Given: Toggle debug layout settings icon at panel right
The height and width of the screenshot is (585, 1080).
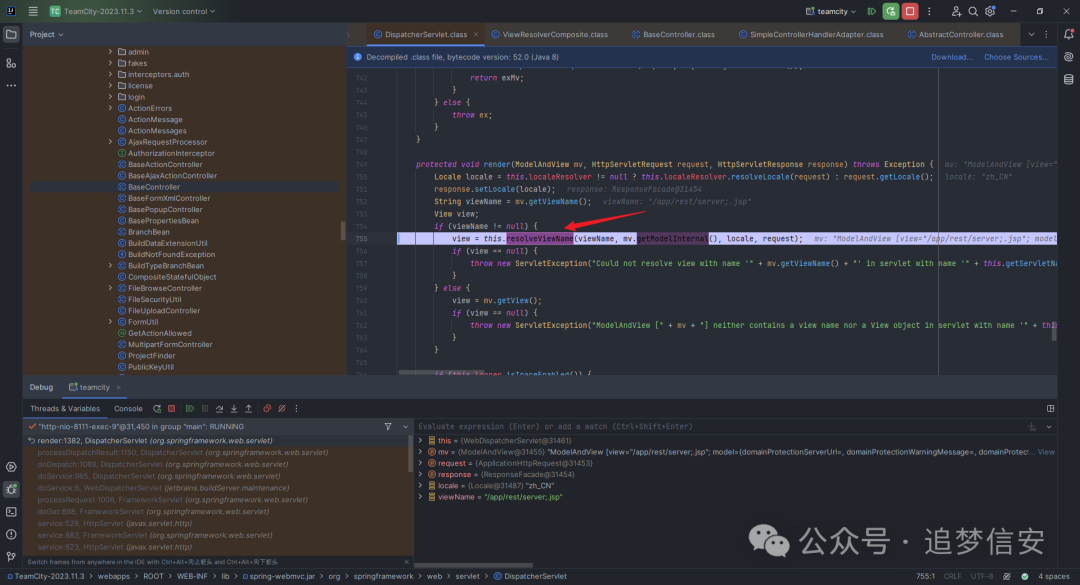Looking at the screenshot, I should click(x=1050, y=409).
